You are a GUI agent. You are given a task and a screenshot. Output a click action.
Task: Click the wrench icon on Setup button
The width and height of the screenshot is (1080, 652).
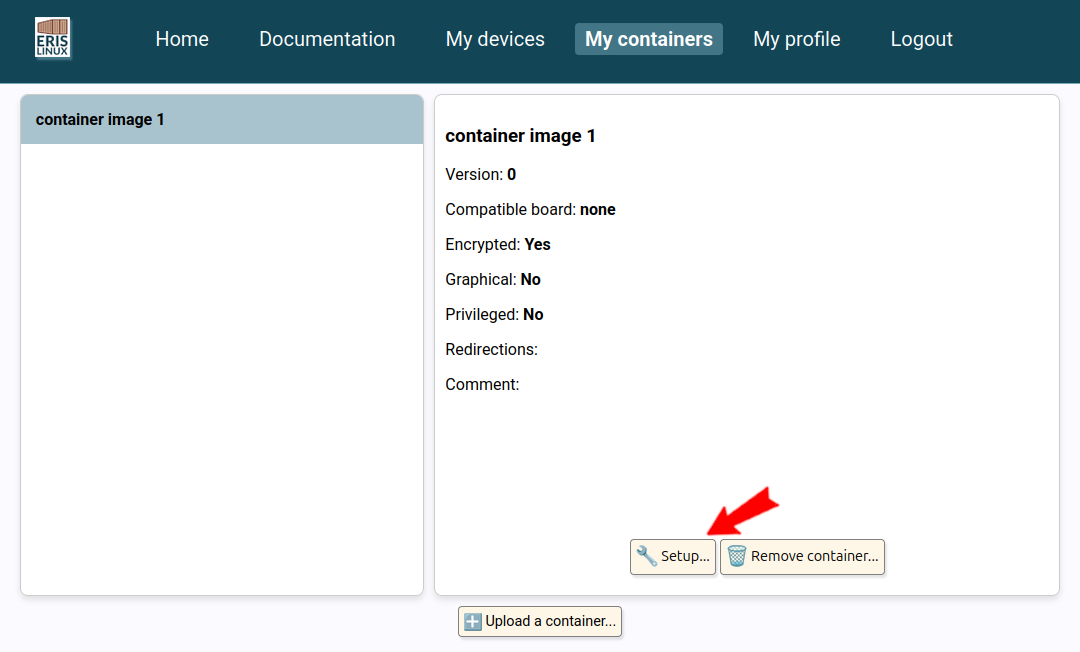click(x=646, y=556)
